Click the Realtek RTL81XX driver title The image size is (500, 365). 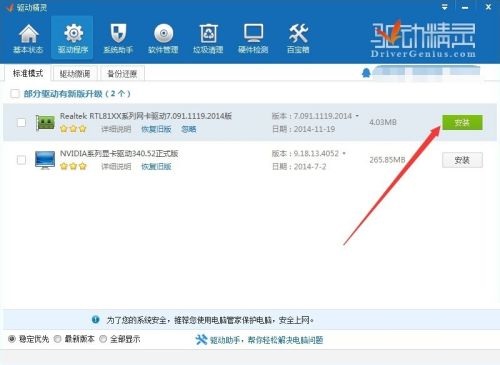[146, 116]
